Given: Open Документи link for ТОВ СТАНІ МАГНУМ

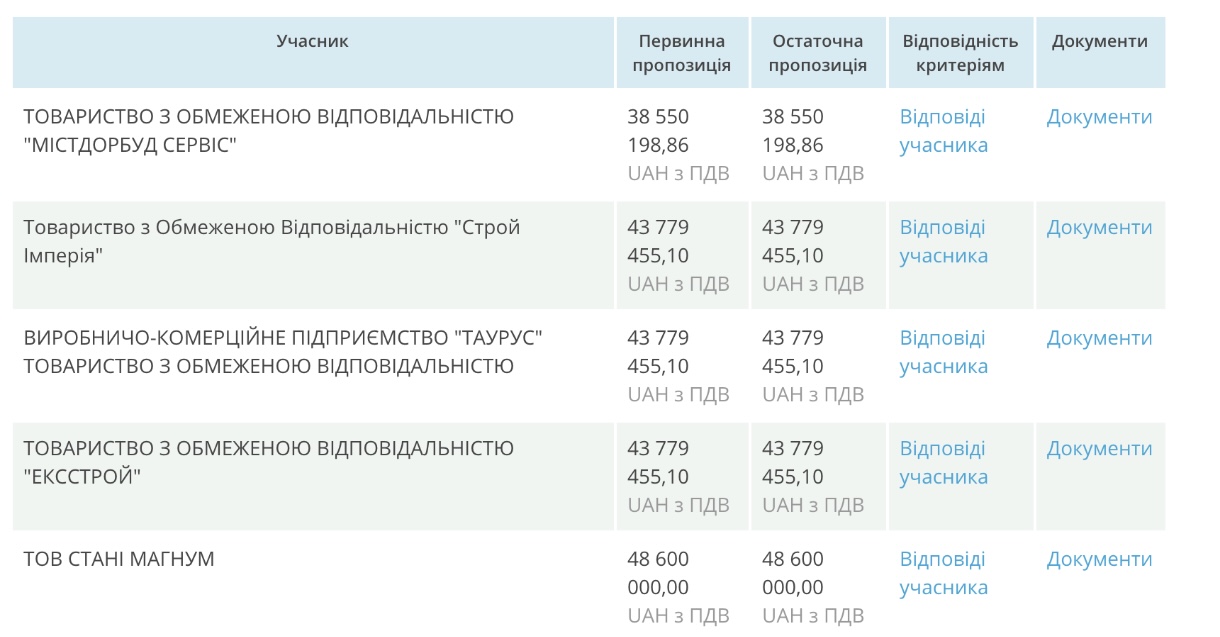Looking at the screenshot, I should (1099, 560).
